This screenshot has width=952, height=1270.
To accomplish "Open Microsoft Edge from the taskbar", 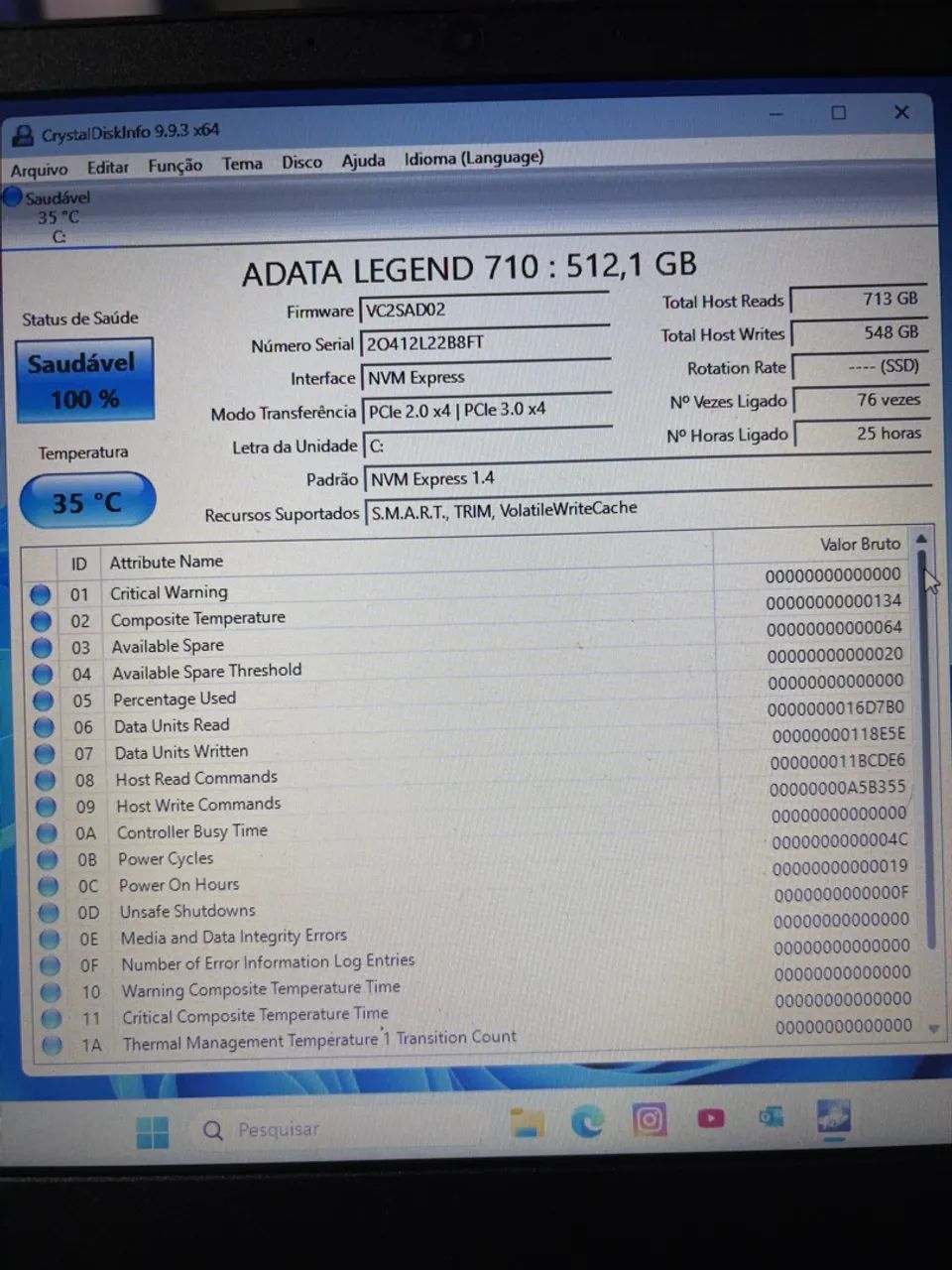I will (587, 1121).
